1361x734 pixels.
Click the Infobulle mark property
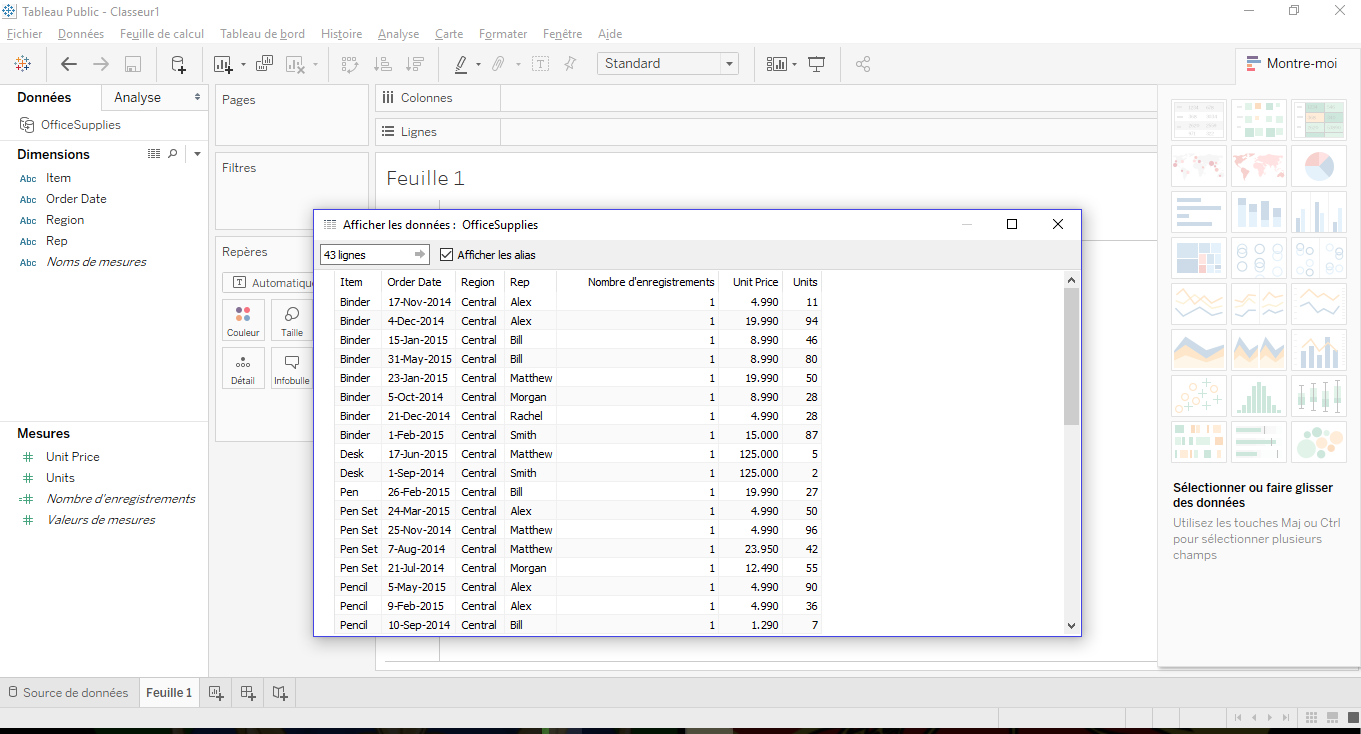point(291,367)
